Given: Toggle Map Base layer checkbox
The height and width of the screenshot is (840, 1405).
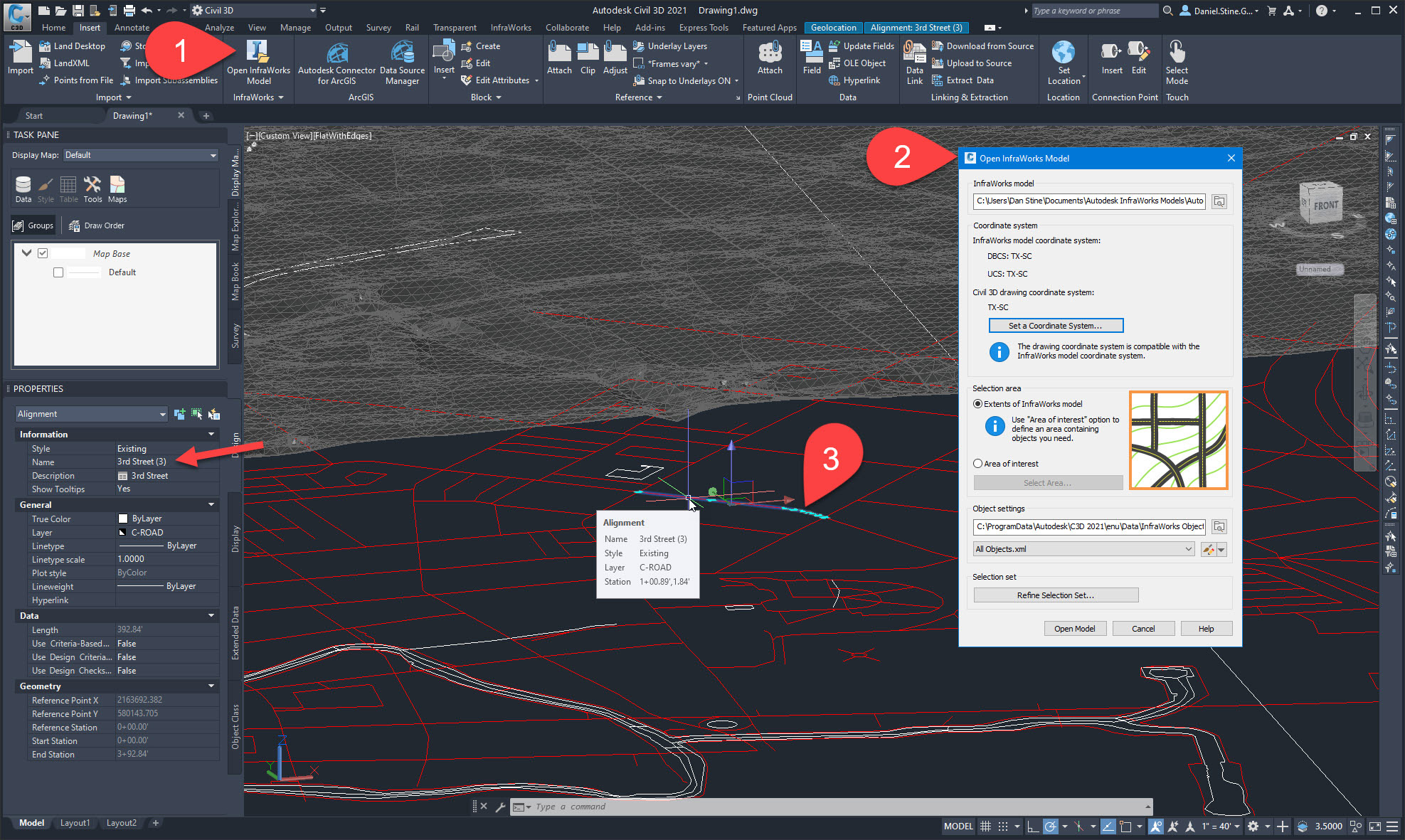Looking at the screenshot, I should (x=43, y=253).
